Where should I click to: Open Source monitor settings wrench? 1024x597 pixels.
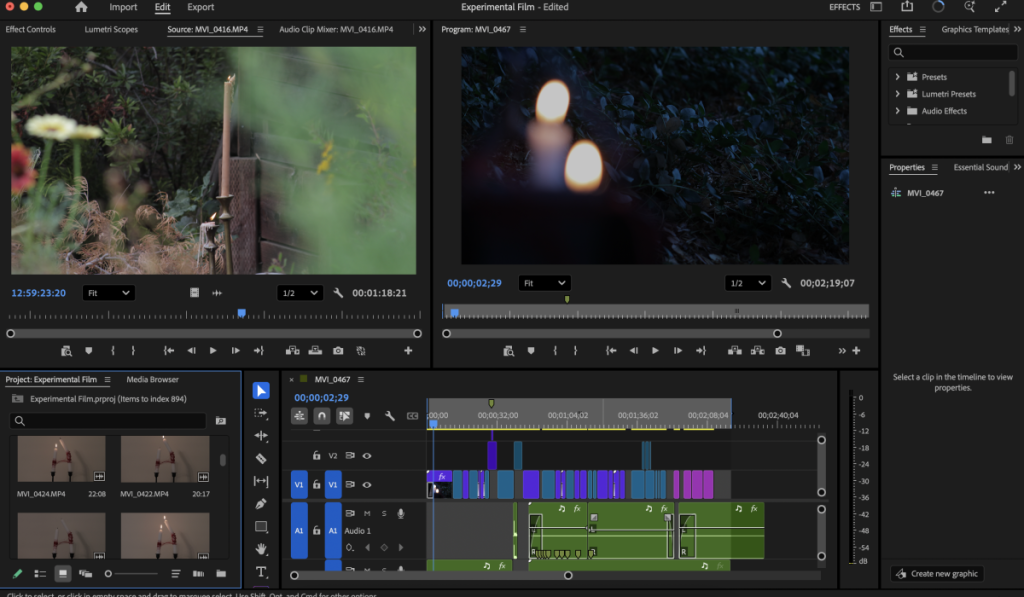point(338,293)
